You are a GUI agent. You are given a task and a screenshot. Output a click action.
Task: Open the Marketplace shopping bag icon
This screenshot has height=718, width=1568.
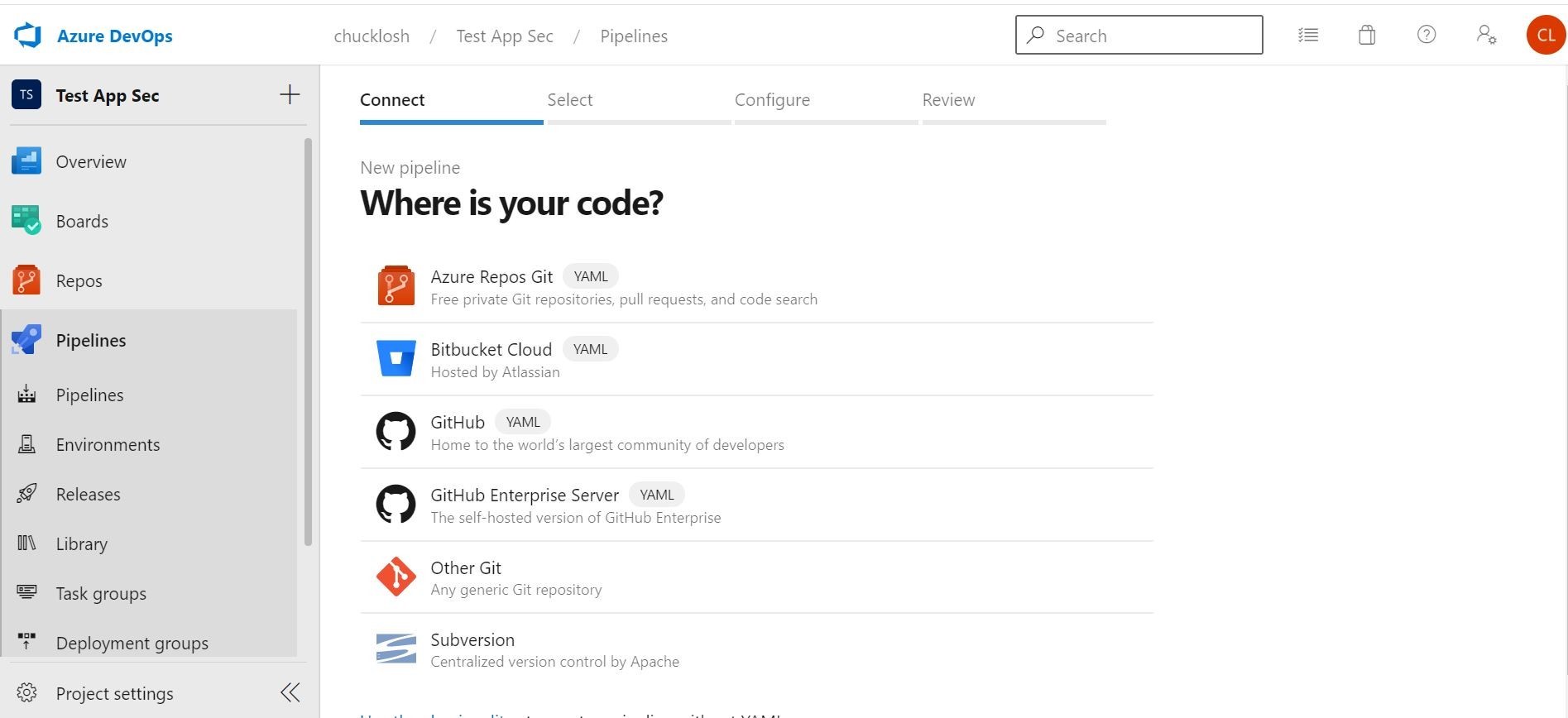click(1367, 35)
